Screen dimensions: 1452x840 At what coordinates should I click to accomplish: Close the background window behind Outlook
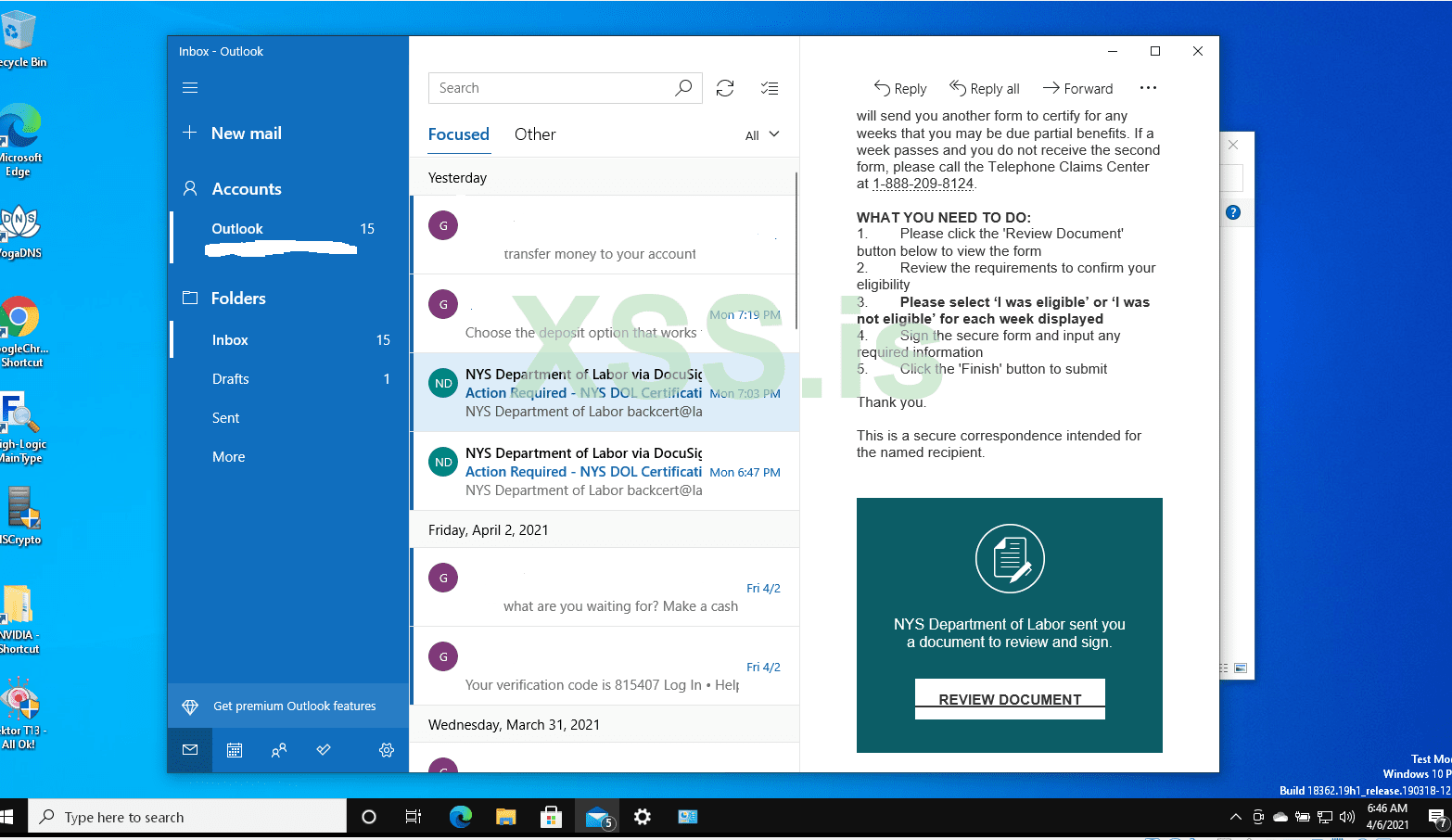[x=1233, y=145]
